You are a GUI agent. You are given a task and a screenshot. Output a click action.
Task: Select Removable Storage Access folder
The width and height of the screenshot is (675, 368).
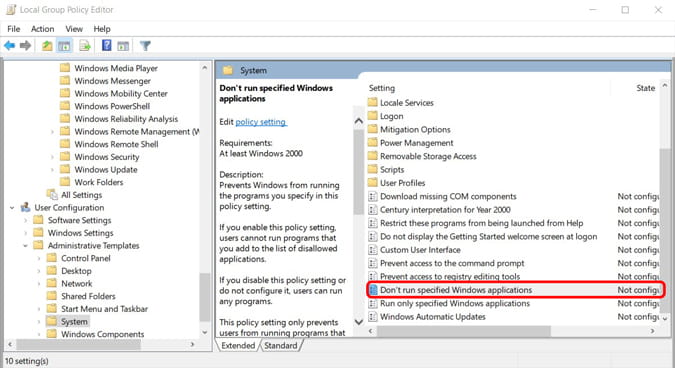428,156
